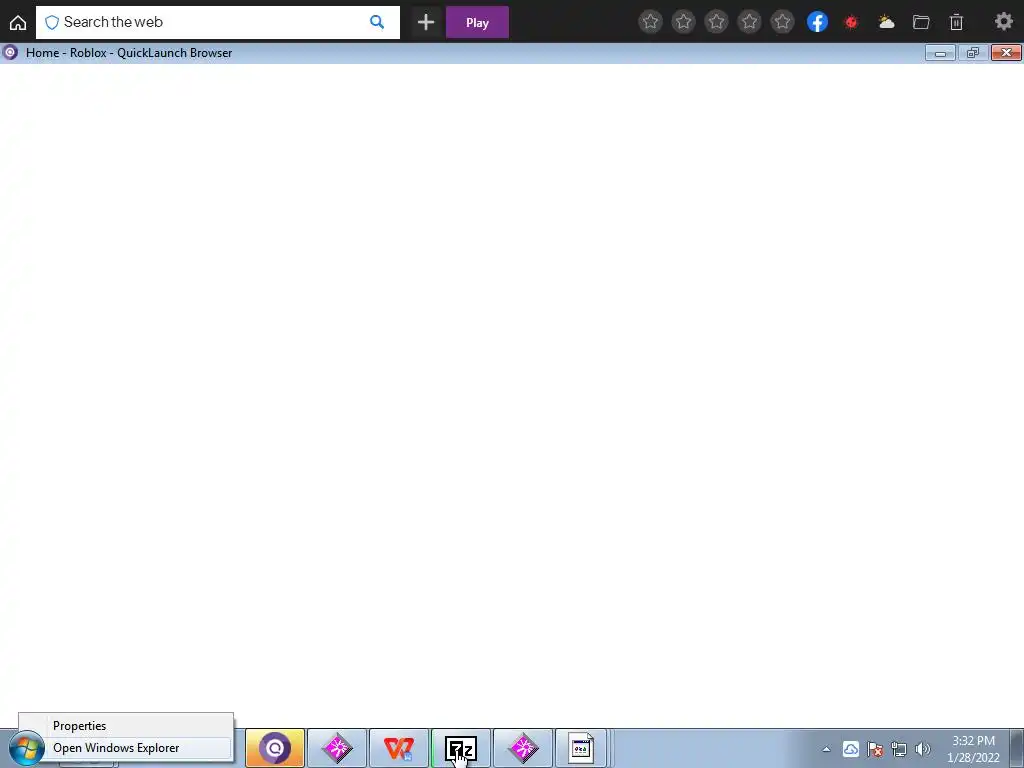Open the second star bookmark slot
The image size is (1024, 768).
point(683,22)
